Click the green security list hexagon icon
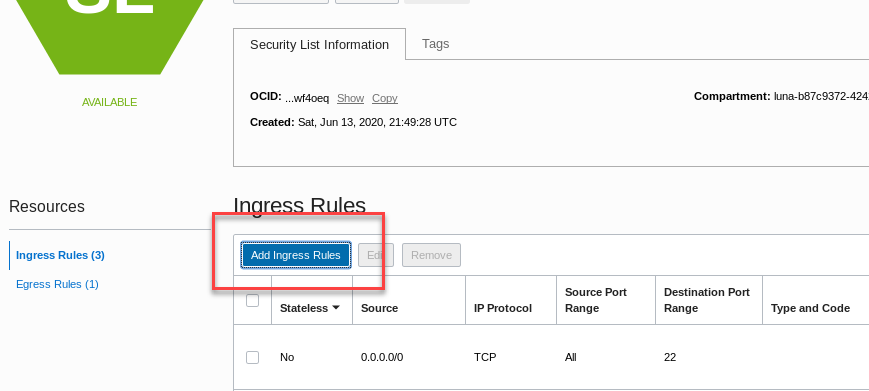The height and width of the screenshot is (391, 869). click(x=109, y=33)
